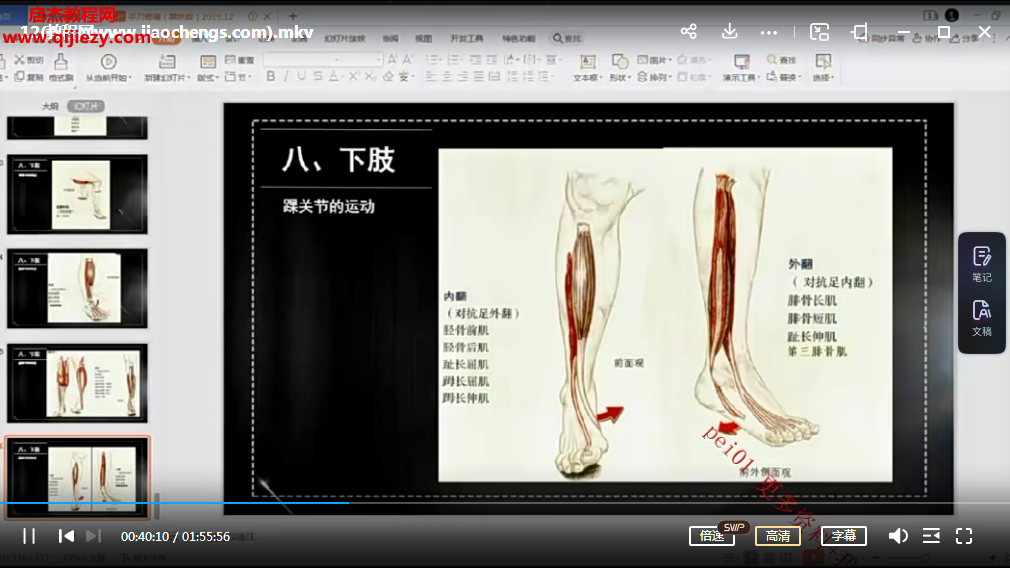1010x568 pixels.
Task: Toggle bold formatting
Action: click(271, 77)
